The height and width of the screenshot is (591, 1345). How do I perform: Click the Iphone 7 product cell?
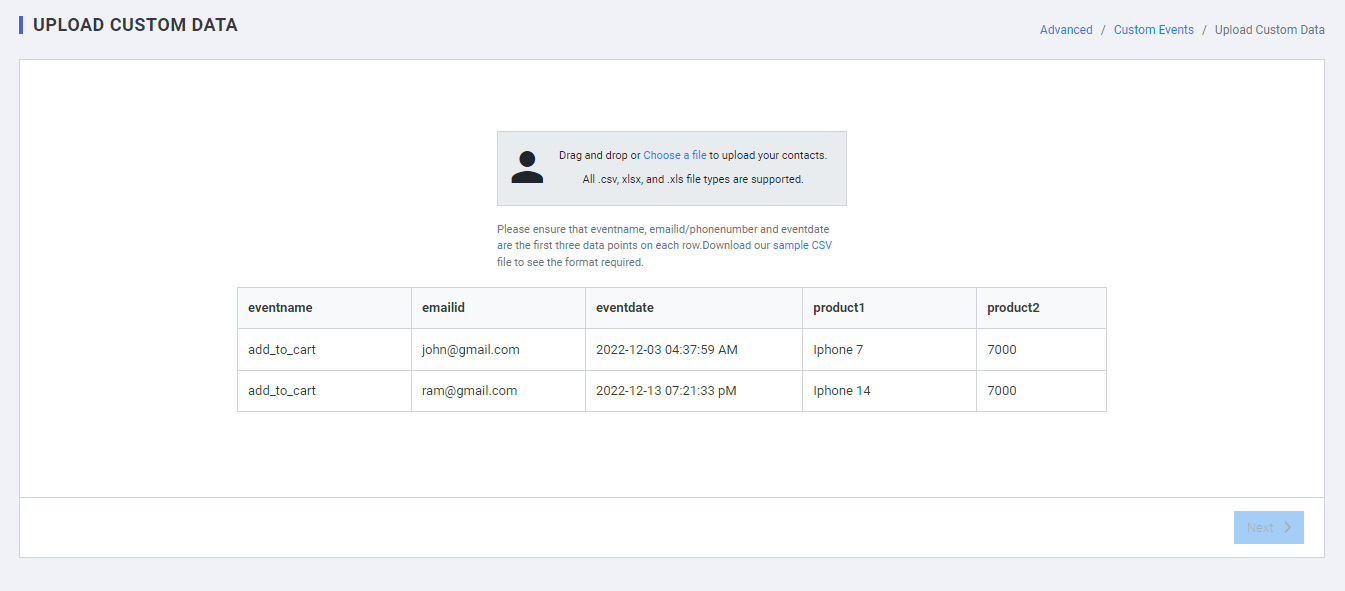click(x=838, y=350)
